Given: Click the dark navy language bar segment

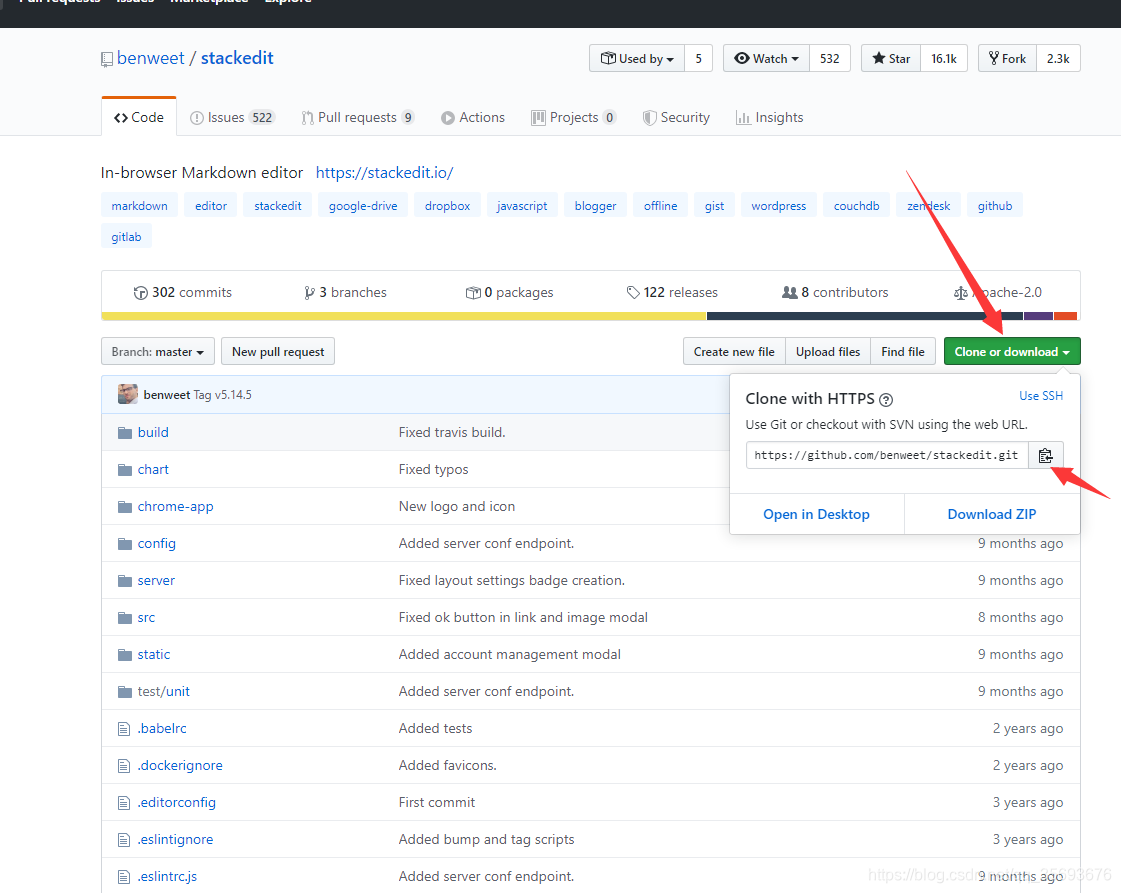Looking at the screenshot, I should (x=865, y=316).
